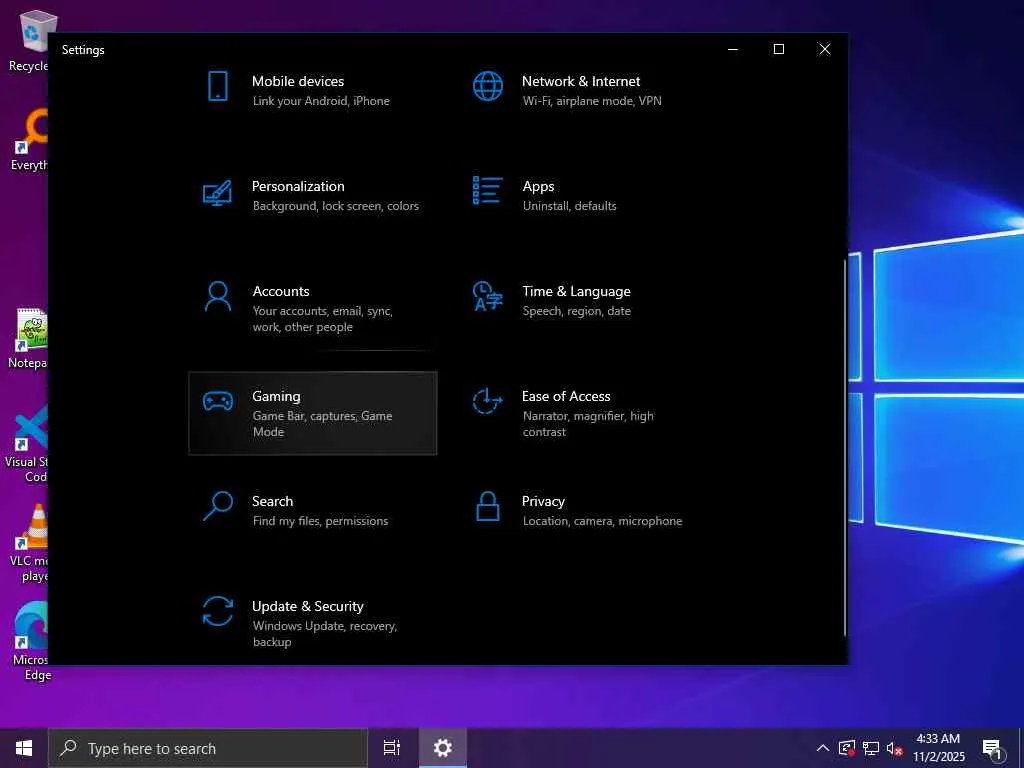The height and width of the screenshot is (768, 1024).
Task: Click the Accounts person icon
Action: coord(218,297)
